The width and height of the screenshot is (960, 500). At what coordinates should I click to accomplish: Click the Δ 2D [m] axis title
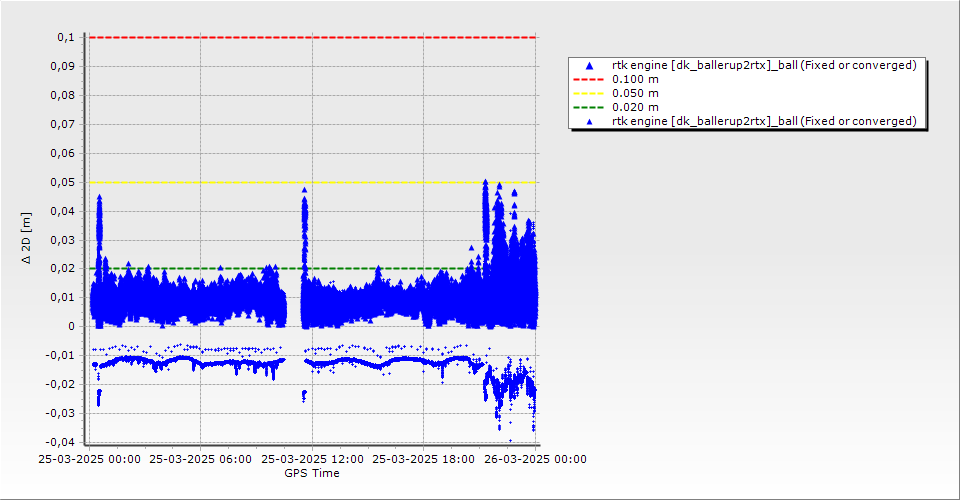click(x=26, y=238)
